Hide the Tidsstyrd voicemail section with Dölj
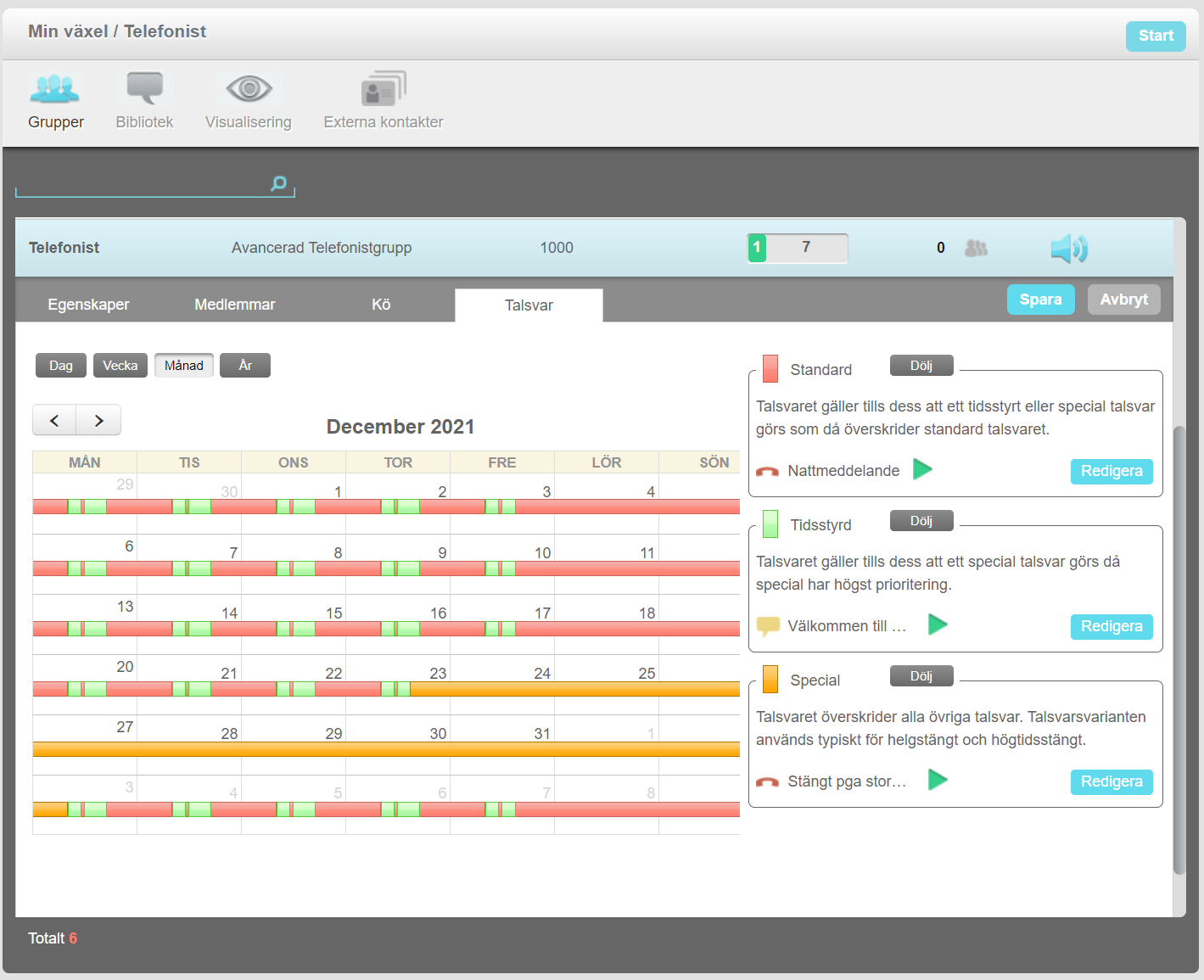1204x980 pixels. [921, 521]
